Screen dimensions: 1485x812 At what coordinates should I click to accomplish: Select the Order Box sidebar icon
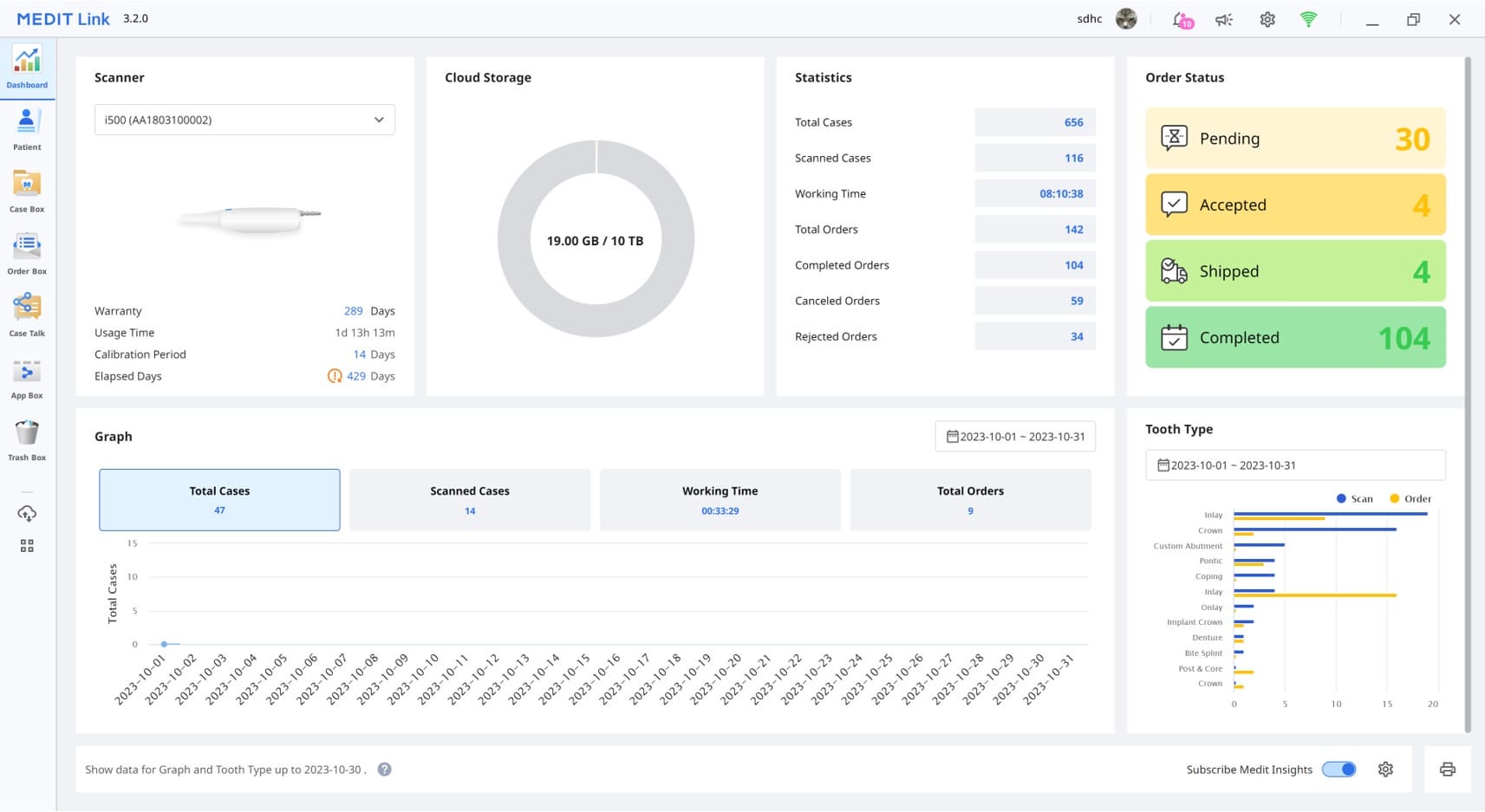tap(26, 253)
